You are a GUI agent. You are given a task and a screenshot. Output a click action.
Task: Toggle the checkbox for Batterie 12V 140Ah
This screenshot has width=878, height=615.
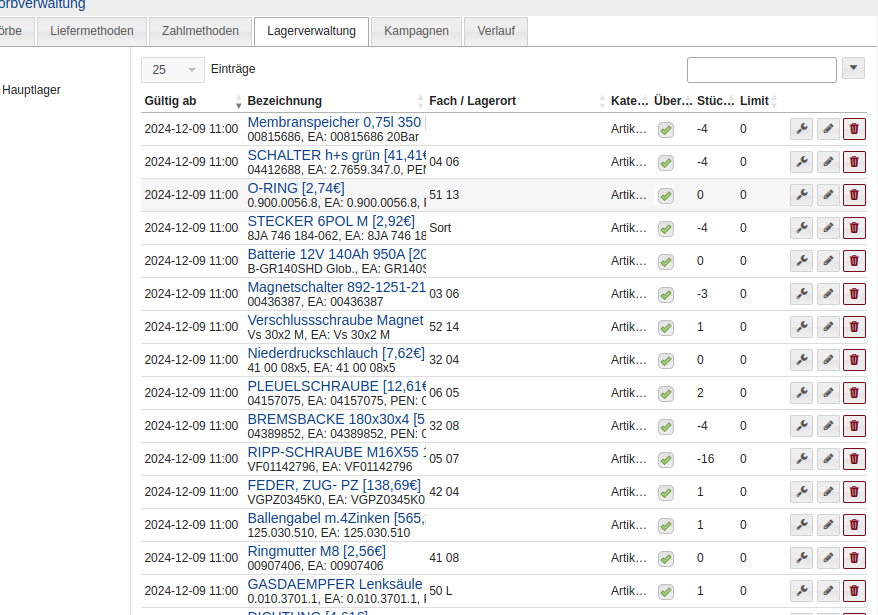coord(666,261)
